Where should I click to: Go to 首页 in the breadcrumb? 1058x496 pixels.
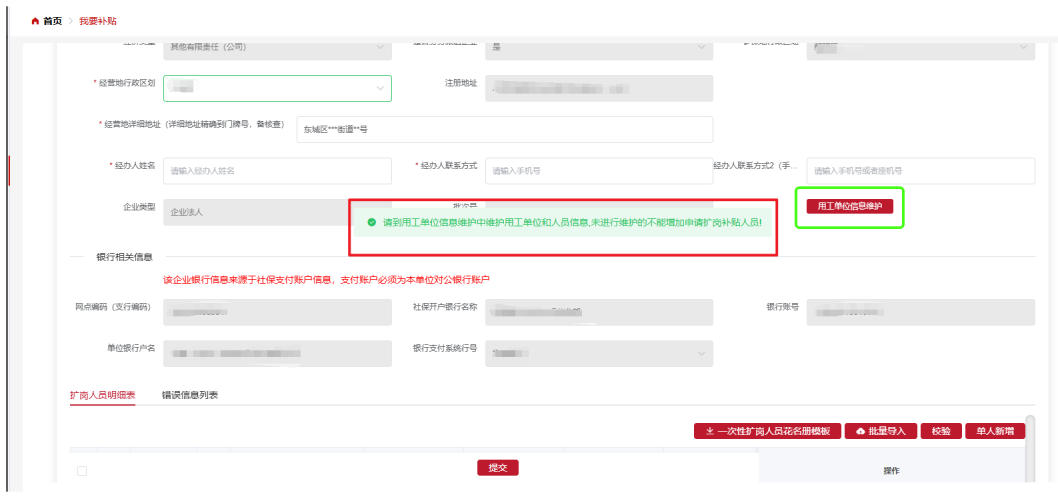[53, 21]
